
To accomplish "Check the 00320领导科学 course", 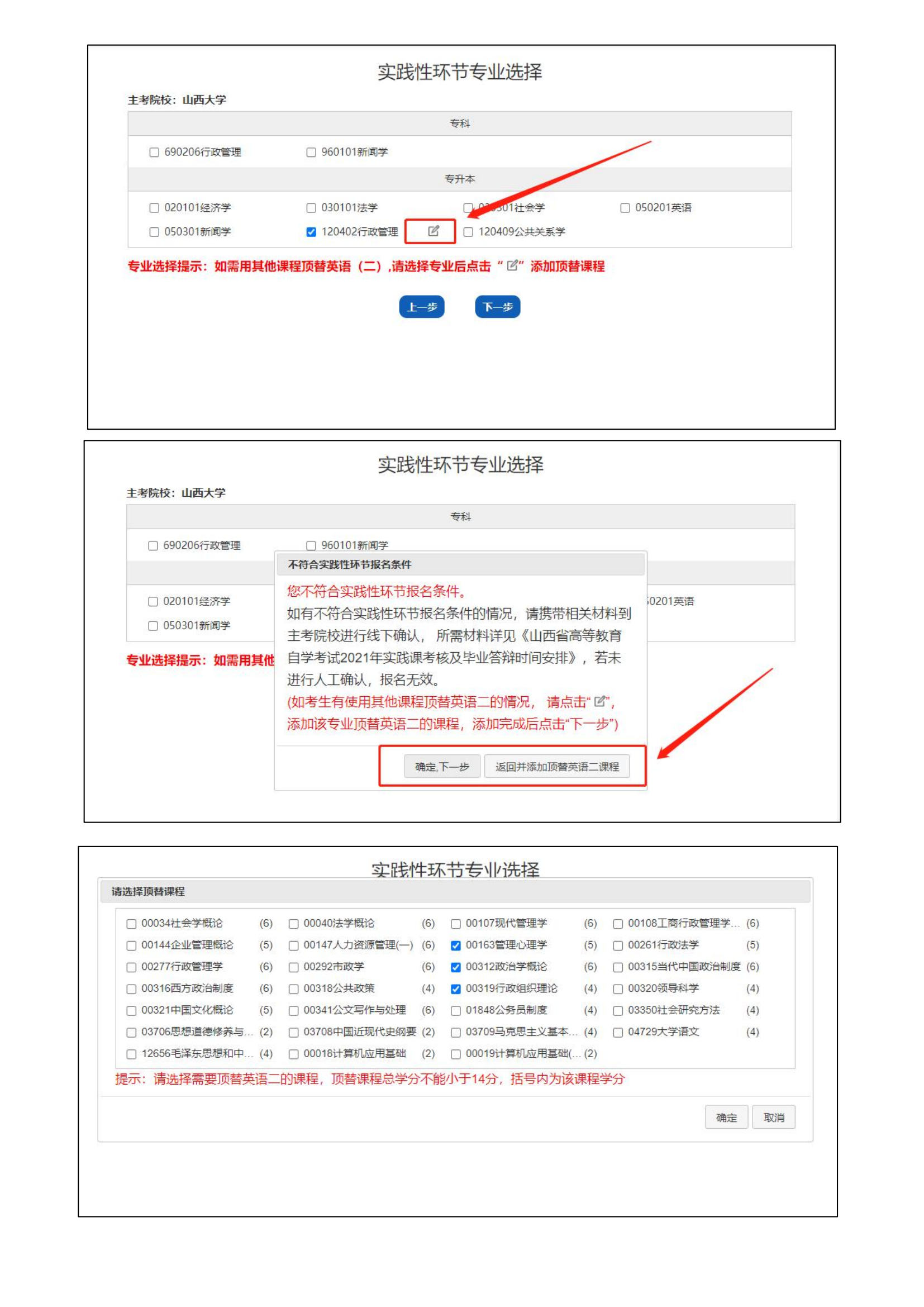I will [618, 989].
